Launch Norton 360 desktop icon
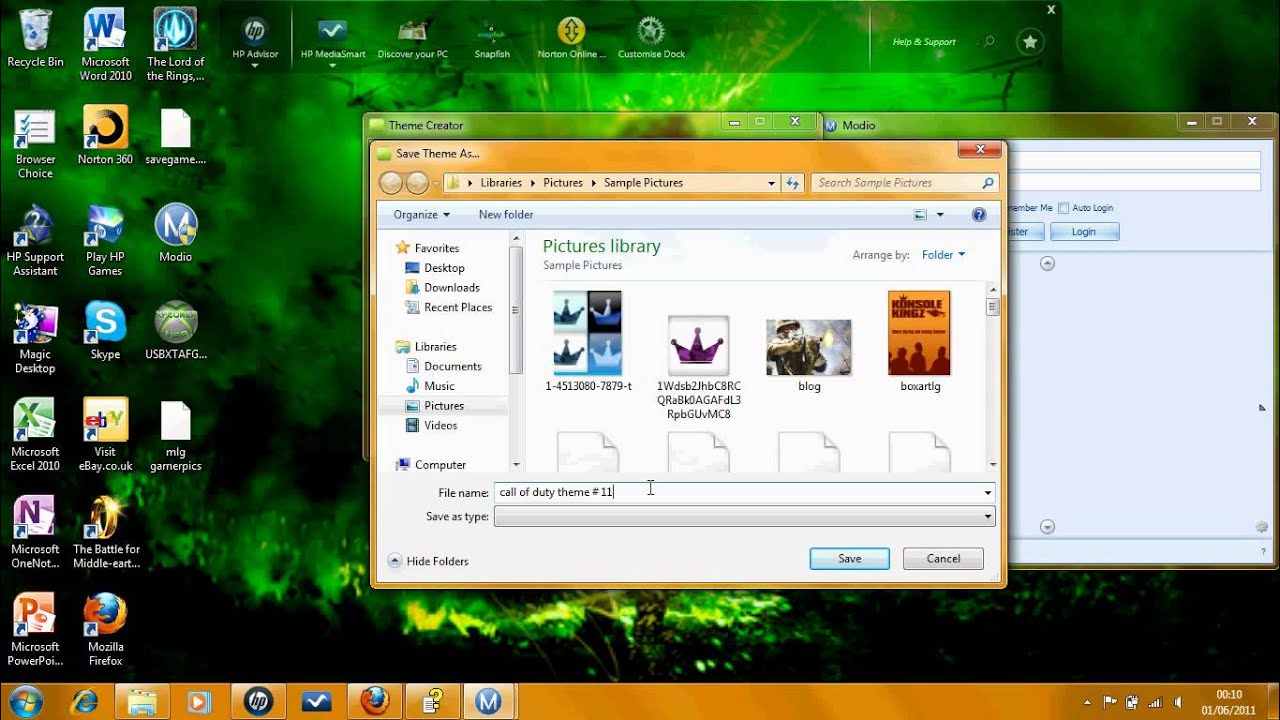1280x720 pixels. (105, 136)
